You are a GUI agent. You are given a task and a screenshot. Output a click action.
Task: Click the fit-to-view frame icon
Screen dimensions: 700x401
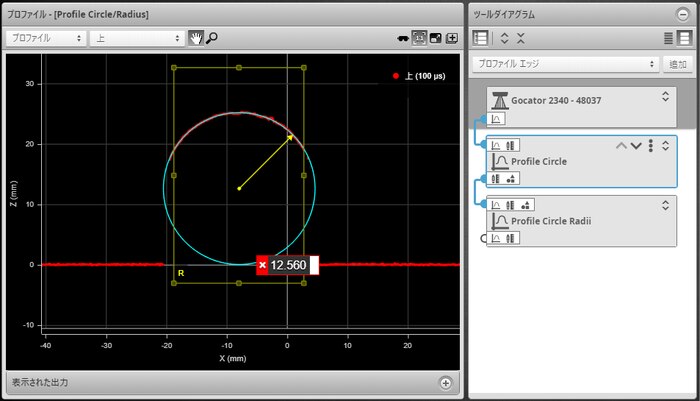(x=420, y=38)
